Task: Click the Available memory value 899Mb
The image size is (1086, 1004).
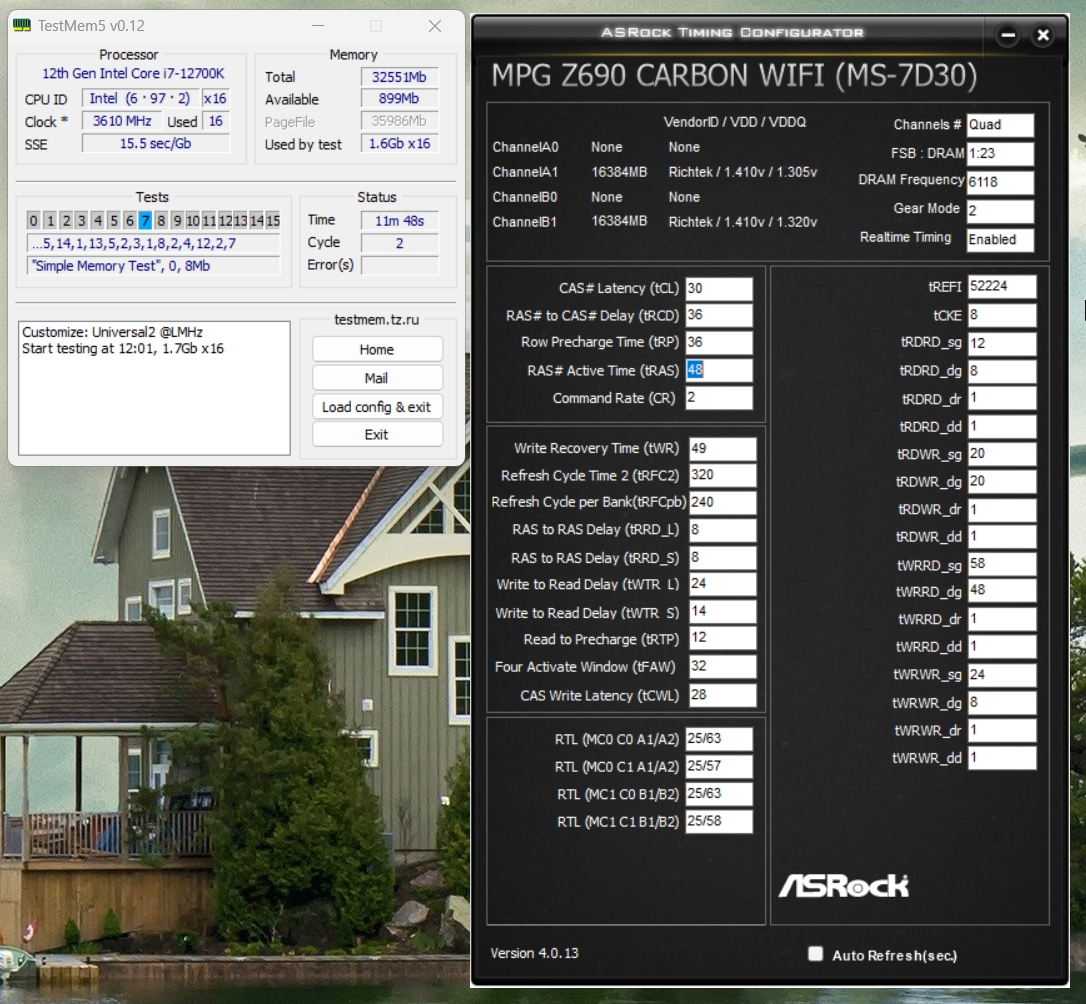Action: (x=400, y=99)
